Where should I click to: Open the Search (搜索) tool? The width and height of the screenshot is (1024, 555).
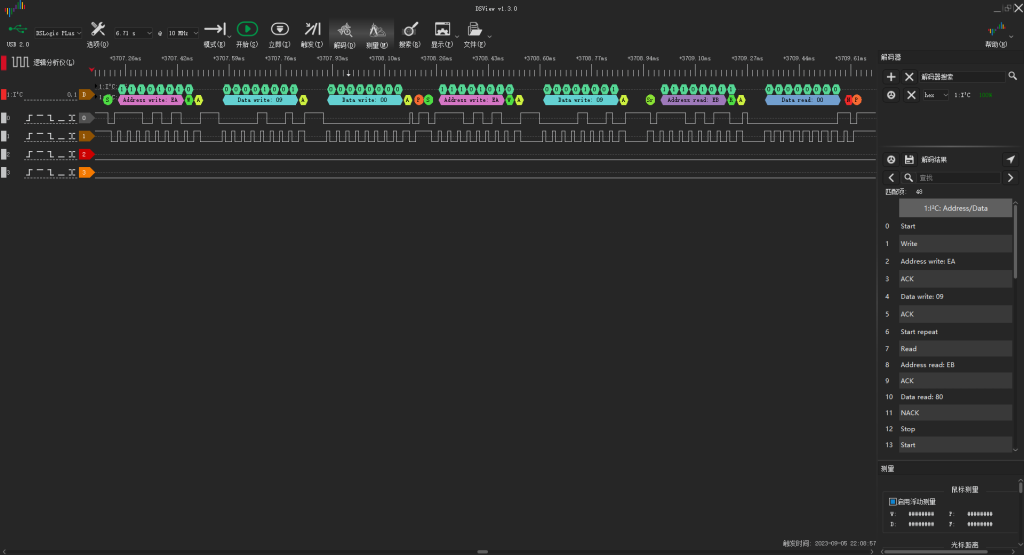point(410,30)
